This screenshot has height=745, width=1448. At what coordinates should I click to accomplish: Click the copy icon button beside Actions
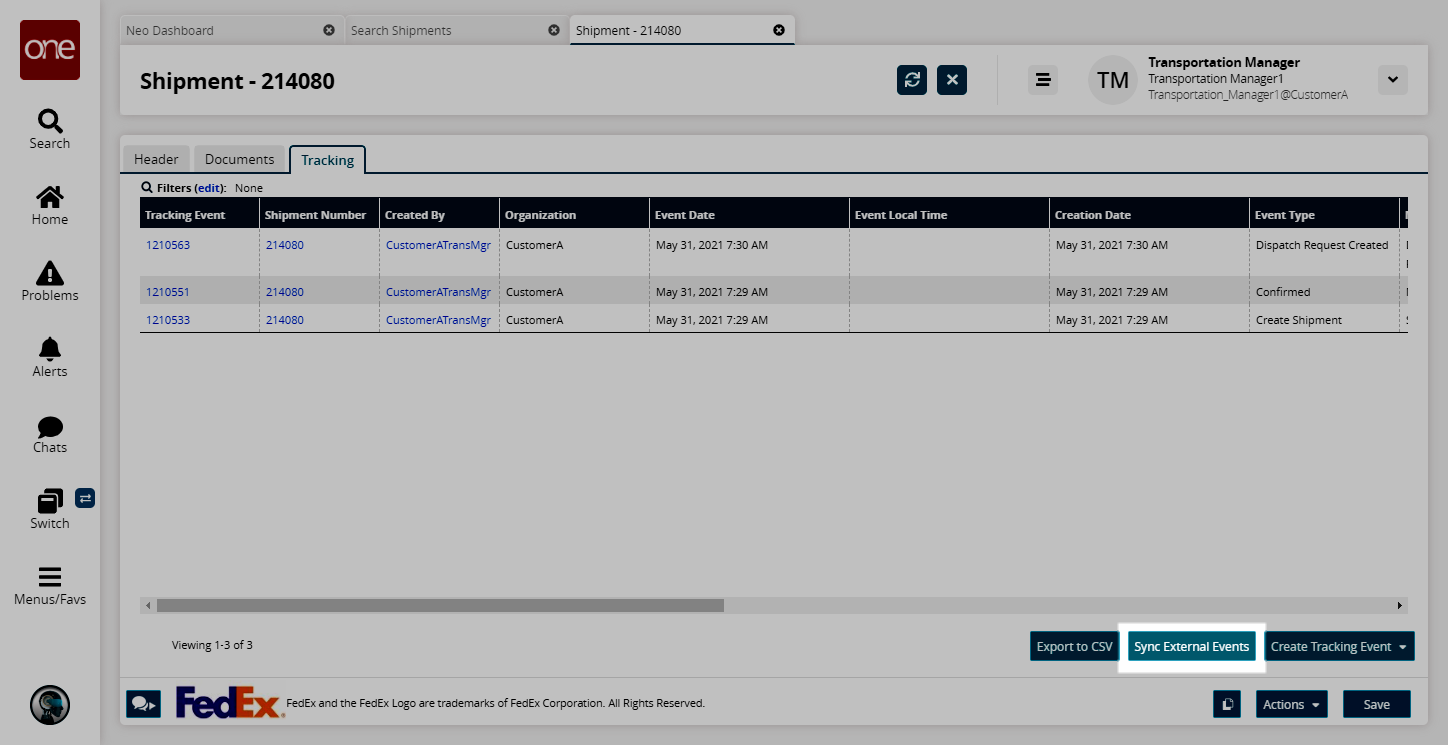[x=1227, y=704]
